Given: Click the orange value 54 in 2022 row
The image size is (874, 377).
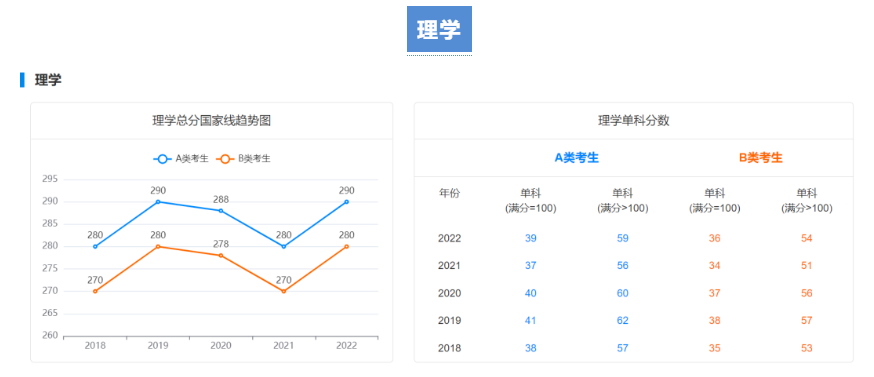Looking at the screenshot, I should coord(807,239).
